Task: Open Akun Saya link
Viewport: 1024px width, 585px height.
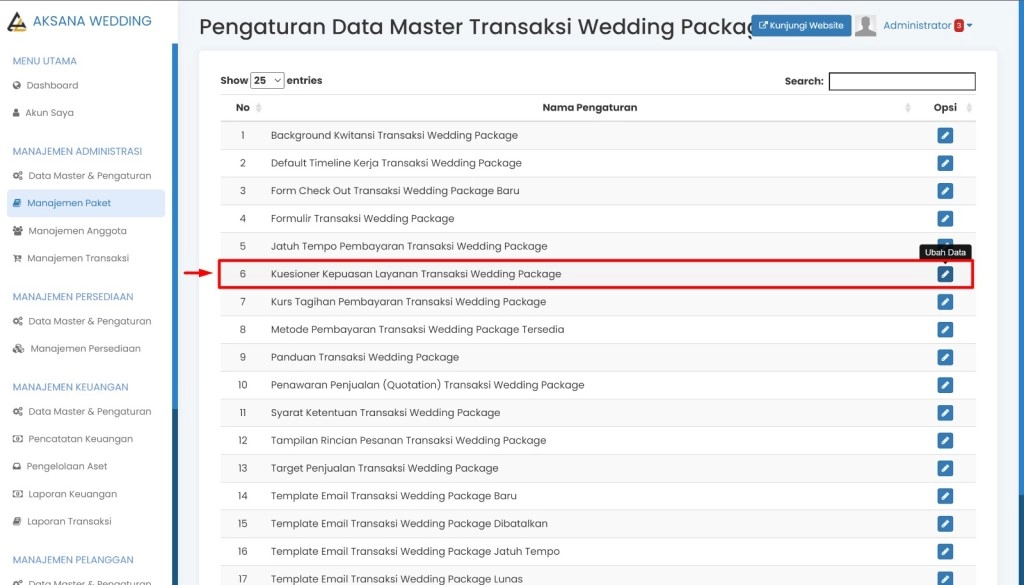Action: tap(49, 113)
